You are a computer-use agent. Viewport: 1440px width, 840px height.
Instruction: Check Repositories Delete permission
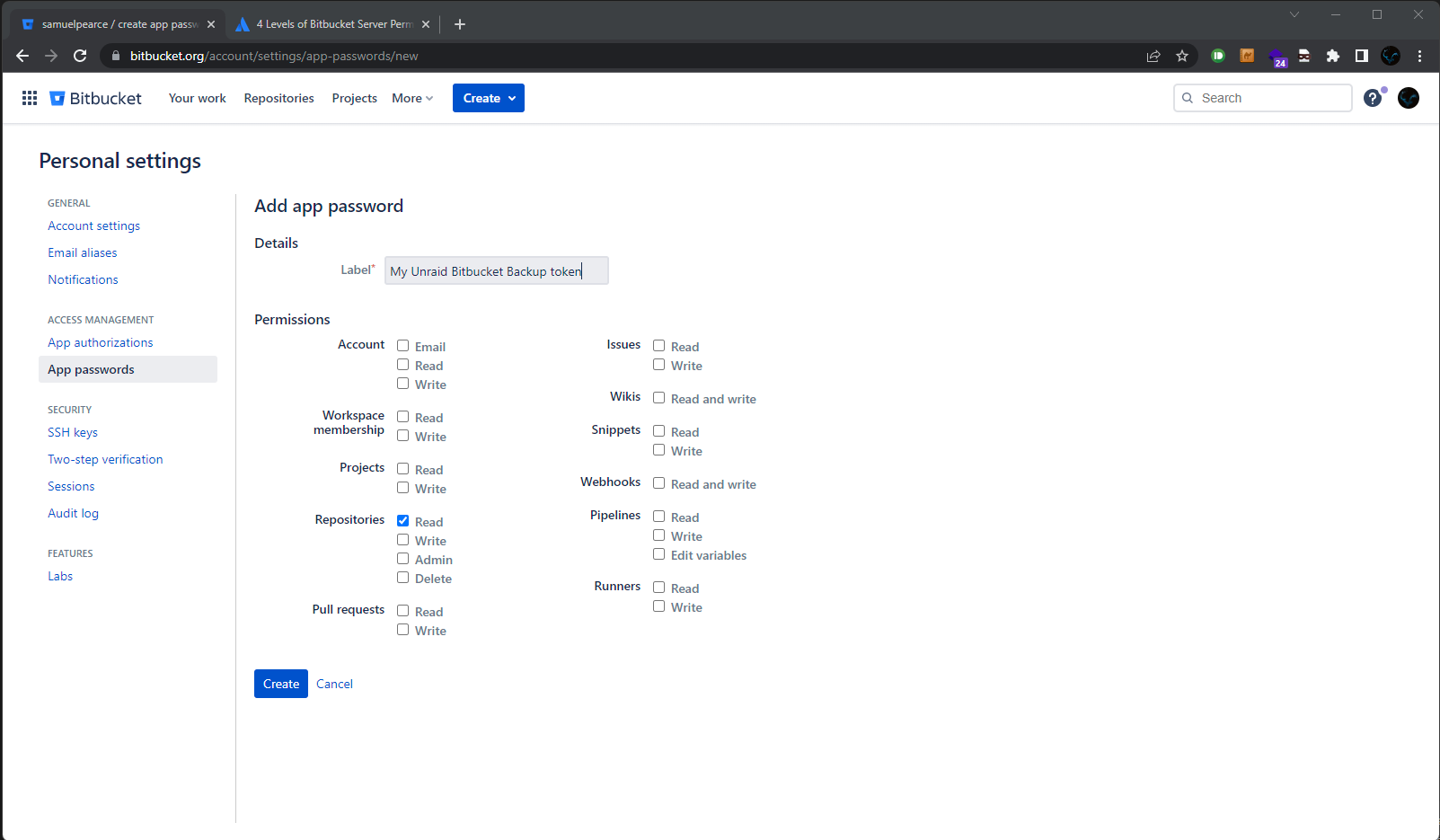tap(403, 578)
